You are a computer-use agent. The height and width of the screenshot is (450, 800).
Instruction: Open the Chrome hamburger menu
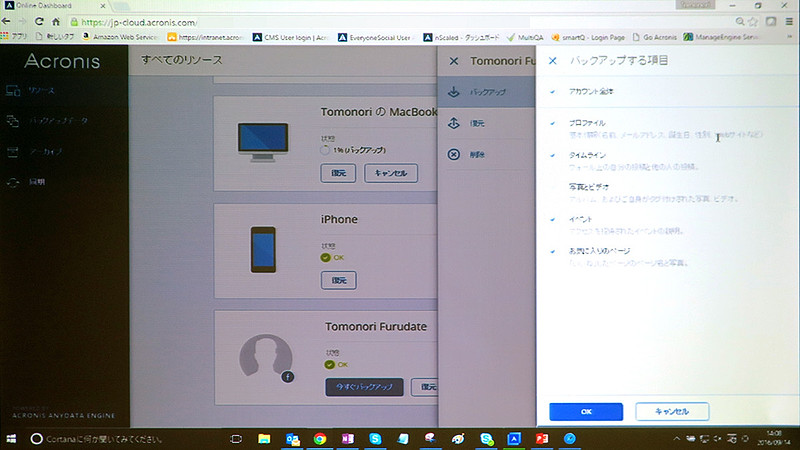789,21
